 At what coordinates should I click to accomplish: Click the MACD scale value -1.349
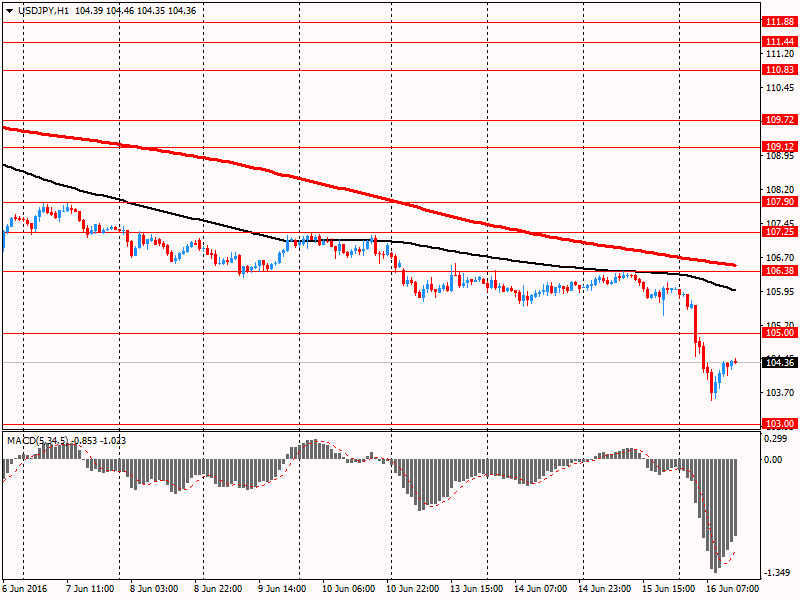point(777,573)
